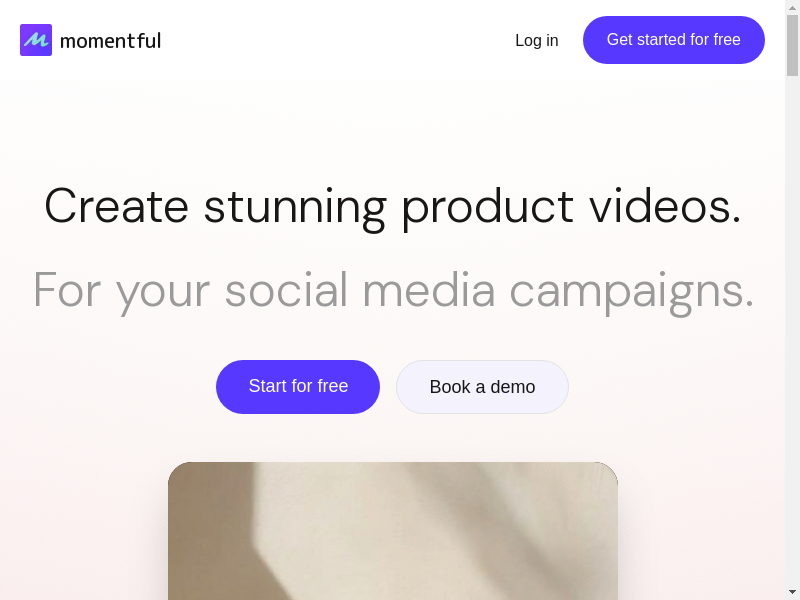The width and height of the screenshot is (800, 600).
Task: Open the hero product video preview
Action: pos(393,531)
